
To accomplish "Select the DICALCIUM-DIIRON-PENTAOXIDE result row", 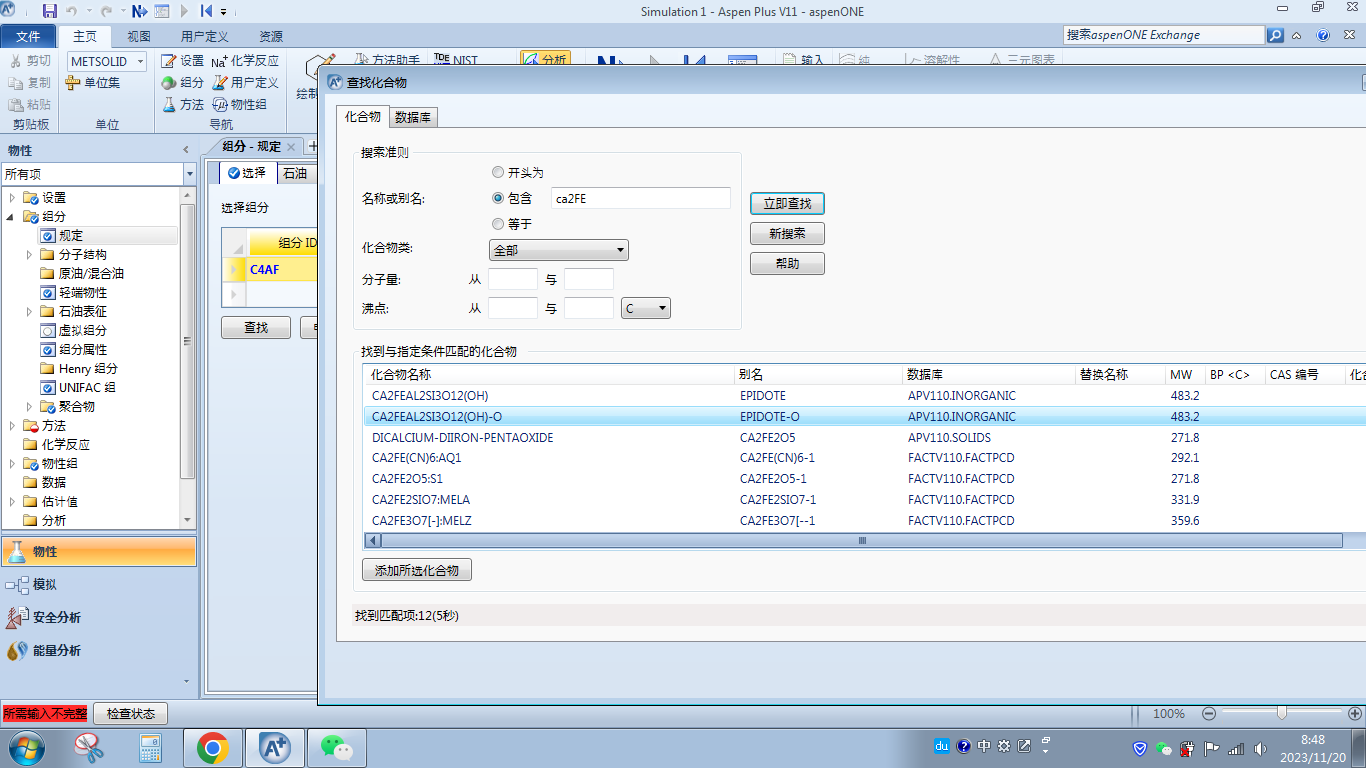I will (865, 437).
